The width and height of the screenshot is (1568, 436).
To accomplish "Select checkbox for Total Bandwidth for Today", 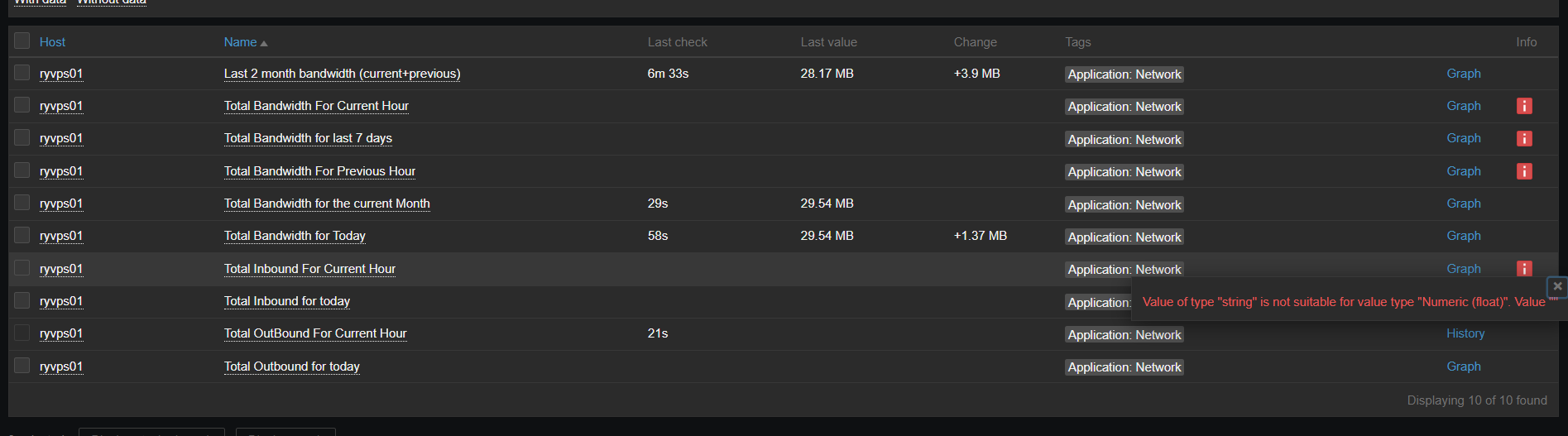I will point(22,235).
